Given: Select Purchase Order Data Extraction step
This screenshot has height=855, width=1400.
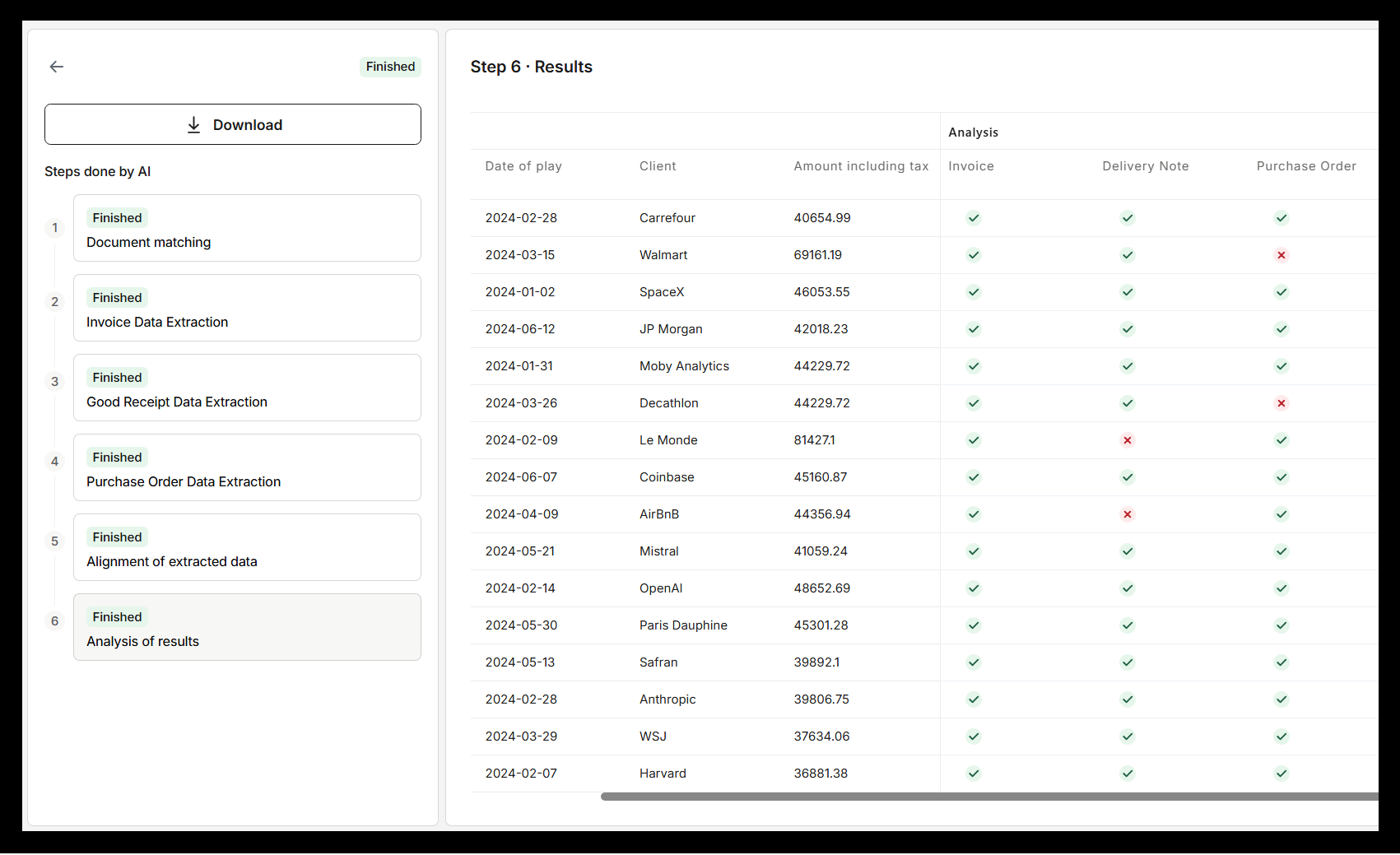Looking at the screenshot, I should coord(247,467).
